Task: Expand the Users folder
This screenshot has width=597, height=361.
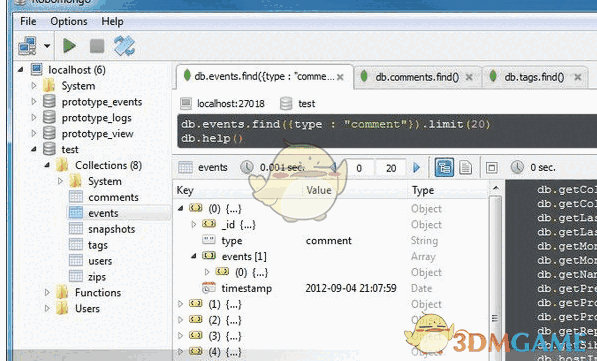Action: click(47, 308)
